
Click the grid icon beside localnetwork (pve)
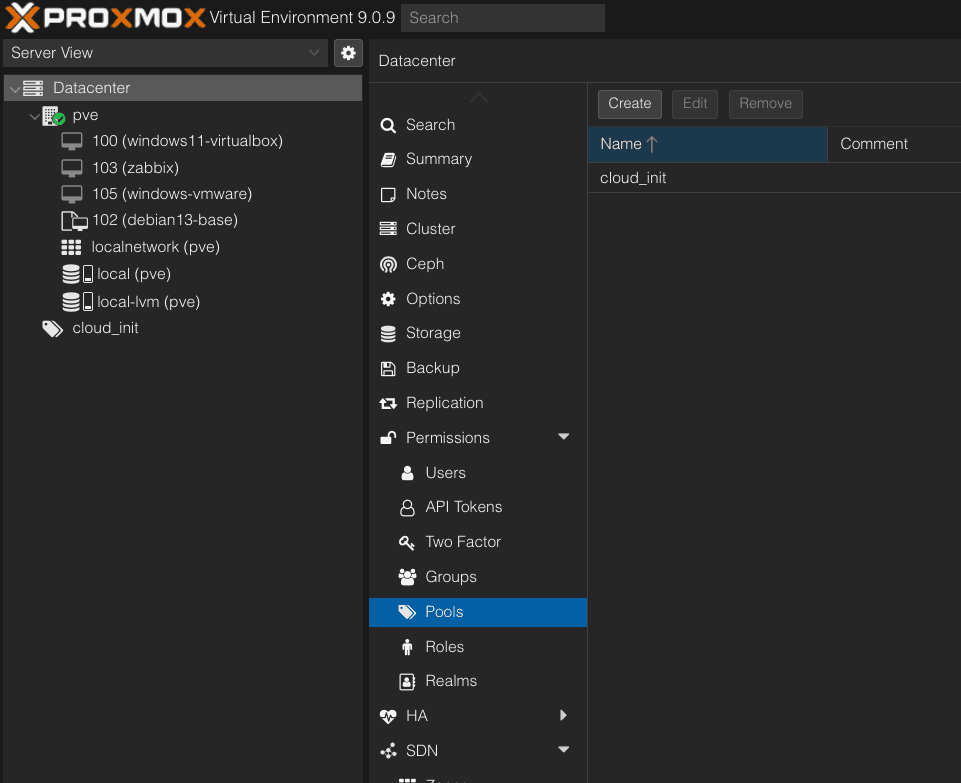coord(71,248)
